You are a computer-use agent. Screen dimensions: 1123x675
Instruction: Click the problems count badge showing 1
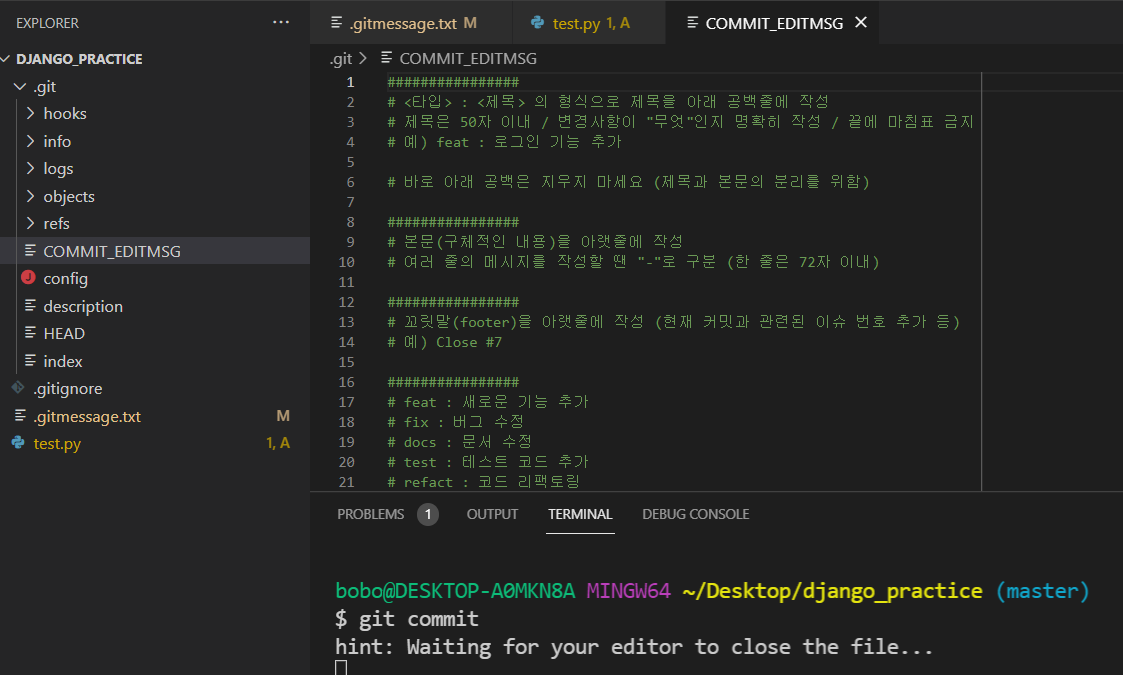click(x=429, y=513)
